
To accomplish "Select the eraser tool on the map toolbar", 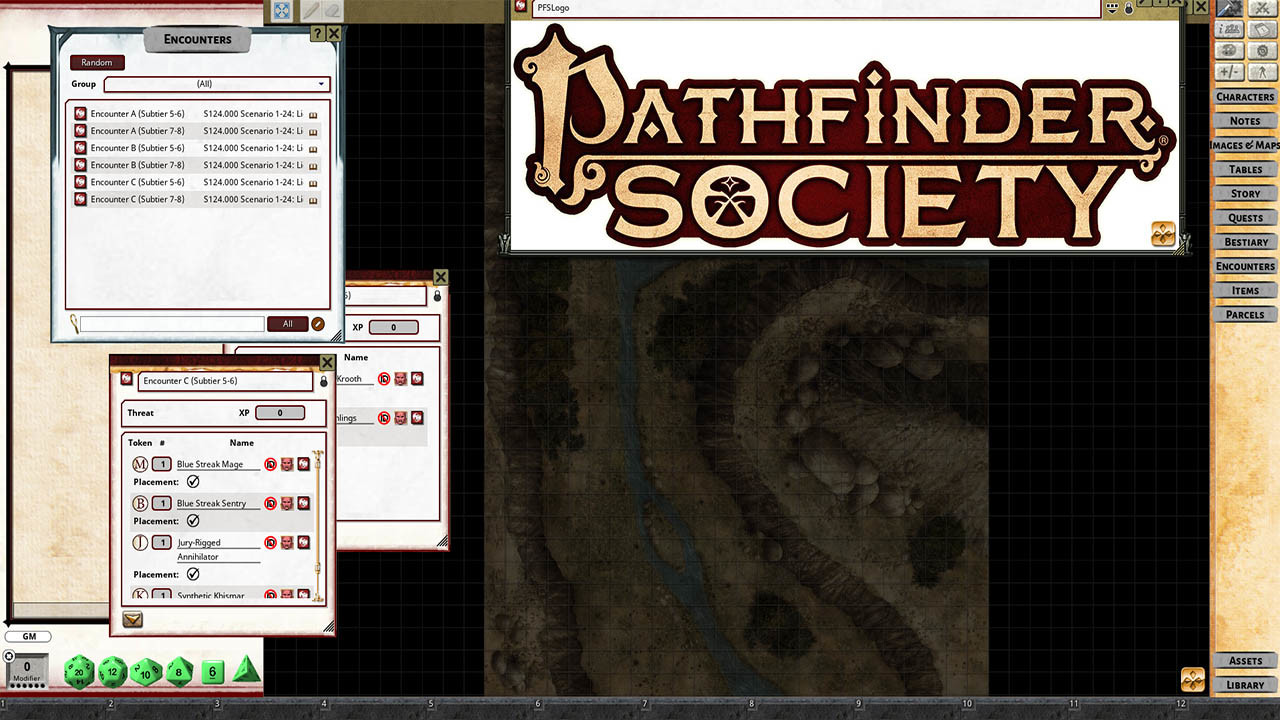I will click(332, 11).
